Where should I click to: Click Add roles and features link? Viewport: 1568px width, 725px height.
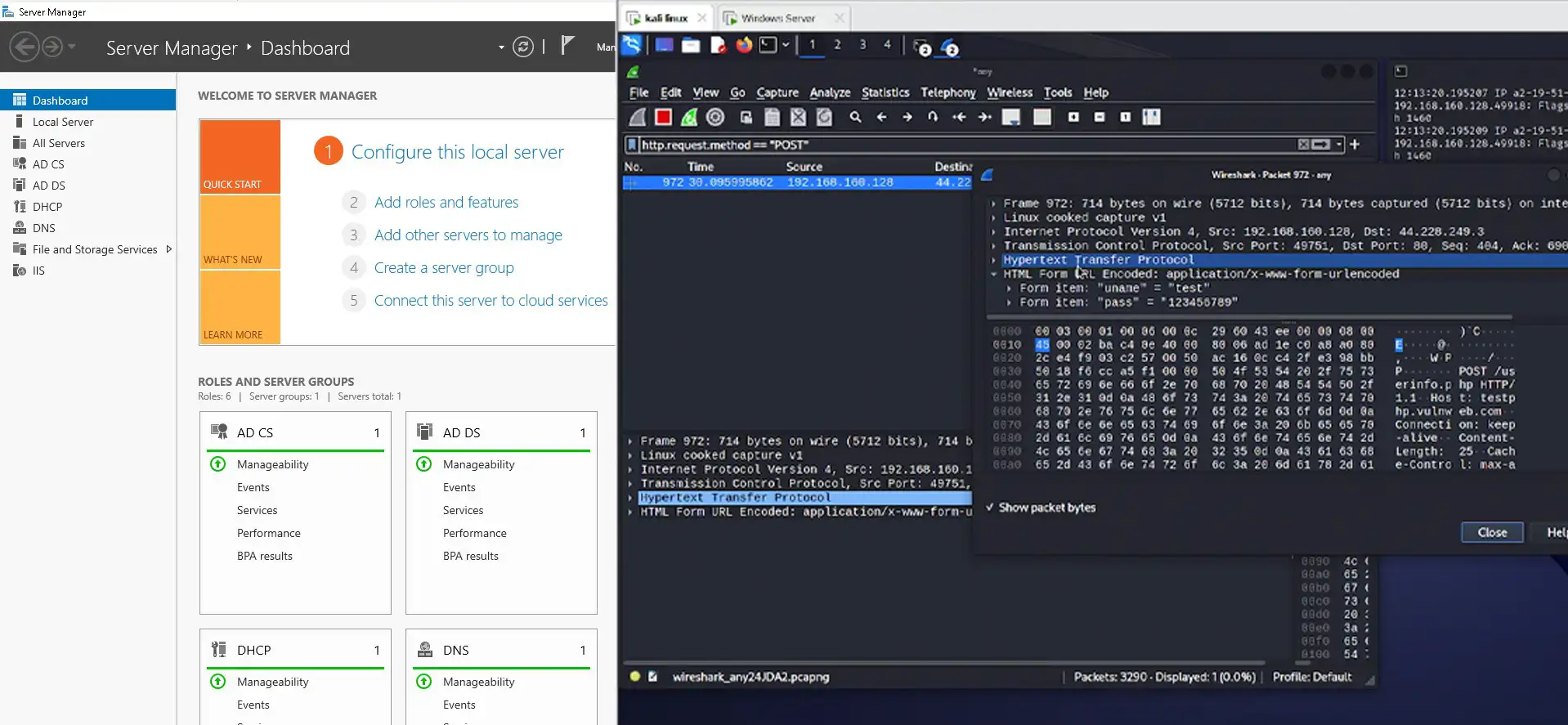click(x=446, y=202)
